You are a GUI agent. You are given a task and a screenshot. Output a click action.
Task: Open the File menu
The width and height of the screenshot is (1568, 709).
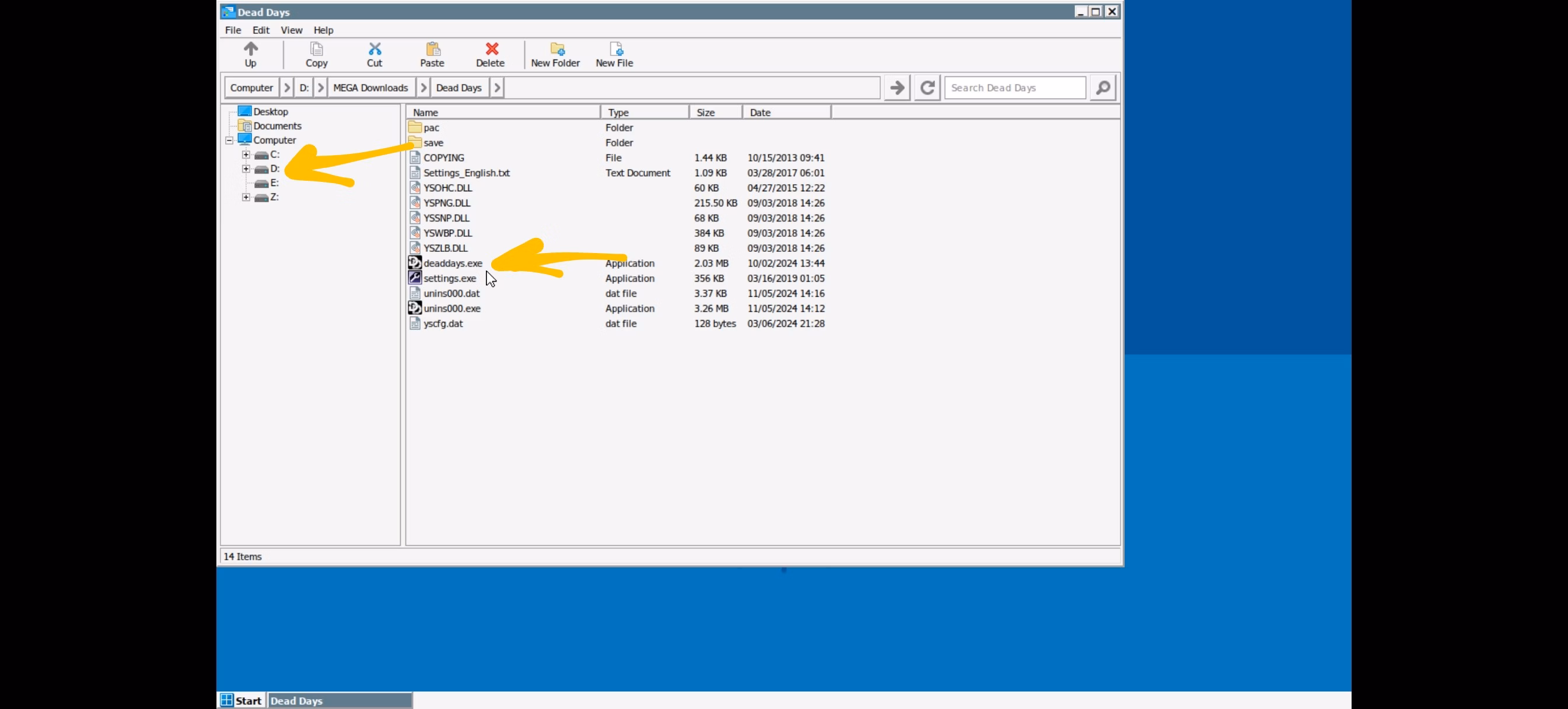click(x=233, y=30)
